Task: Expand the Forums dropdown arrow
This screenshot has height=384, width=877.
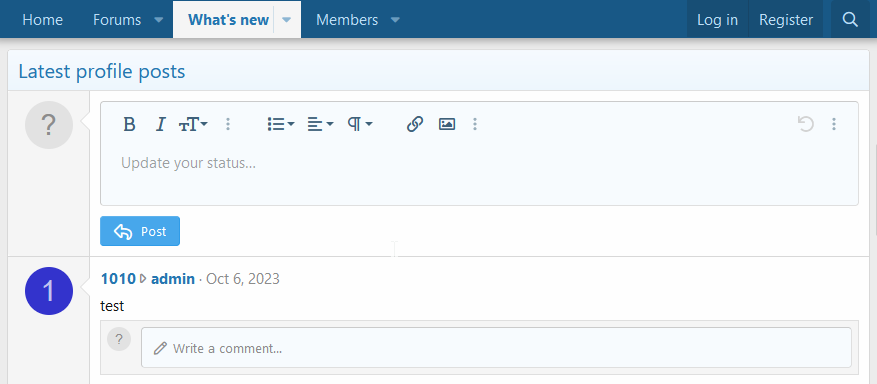Action: 159,20
